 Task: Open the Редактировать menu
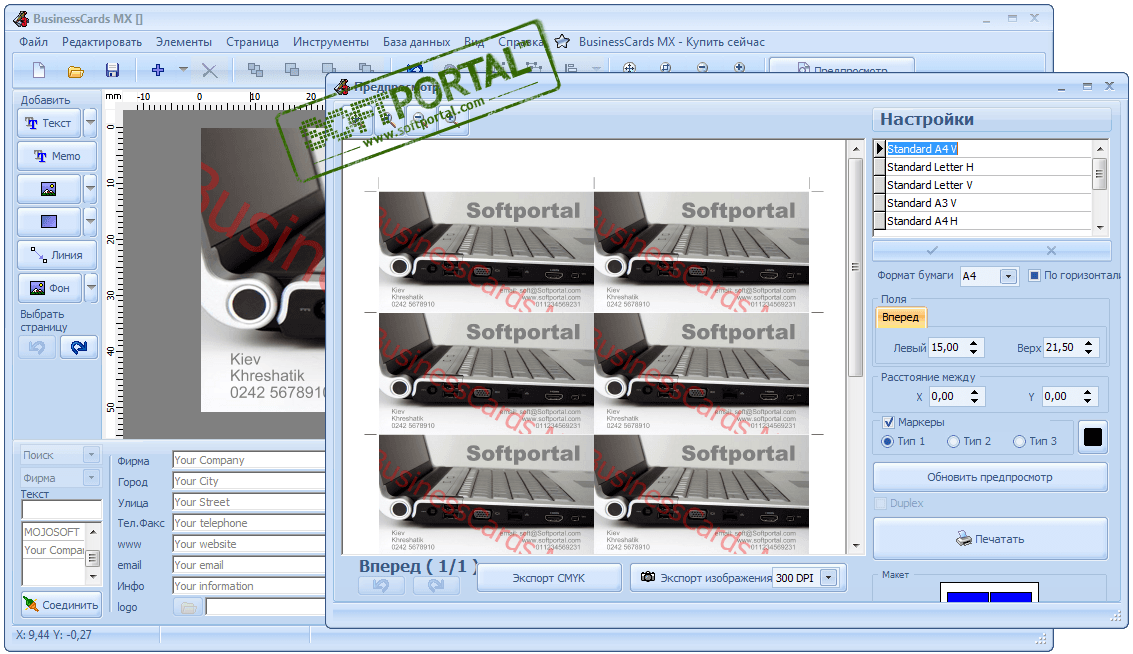point(102,42)
